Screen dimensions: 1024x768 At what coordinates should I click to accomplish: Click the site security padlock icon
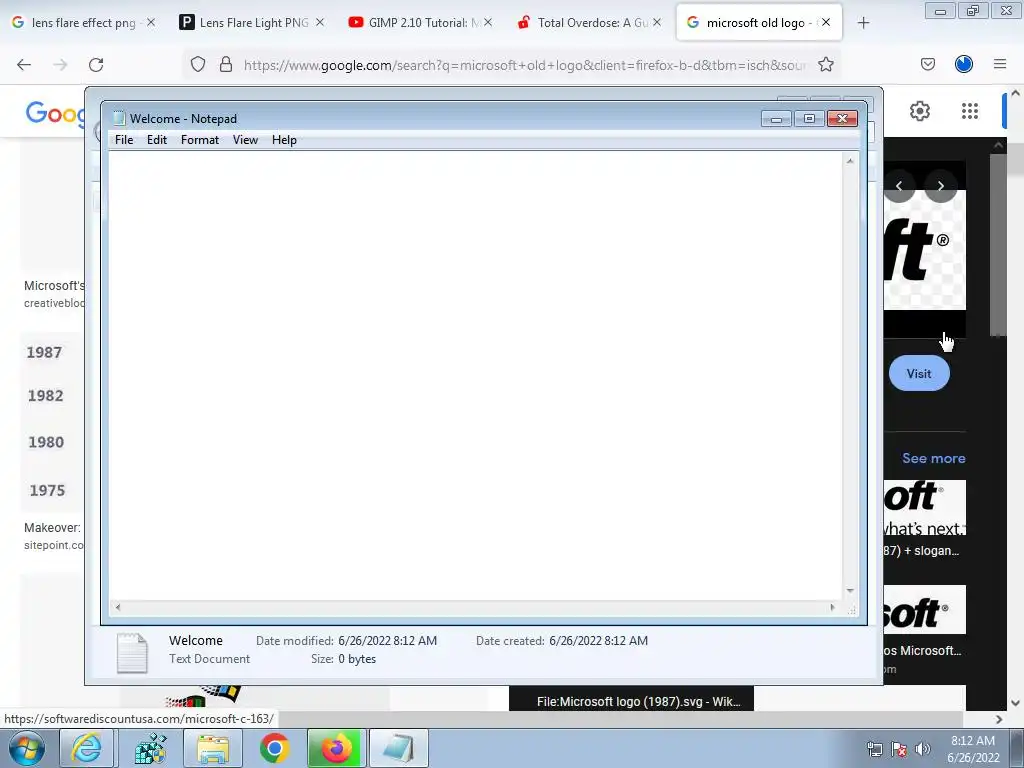pos(226,64)
